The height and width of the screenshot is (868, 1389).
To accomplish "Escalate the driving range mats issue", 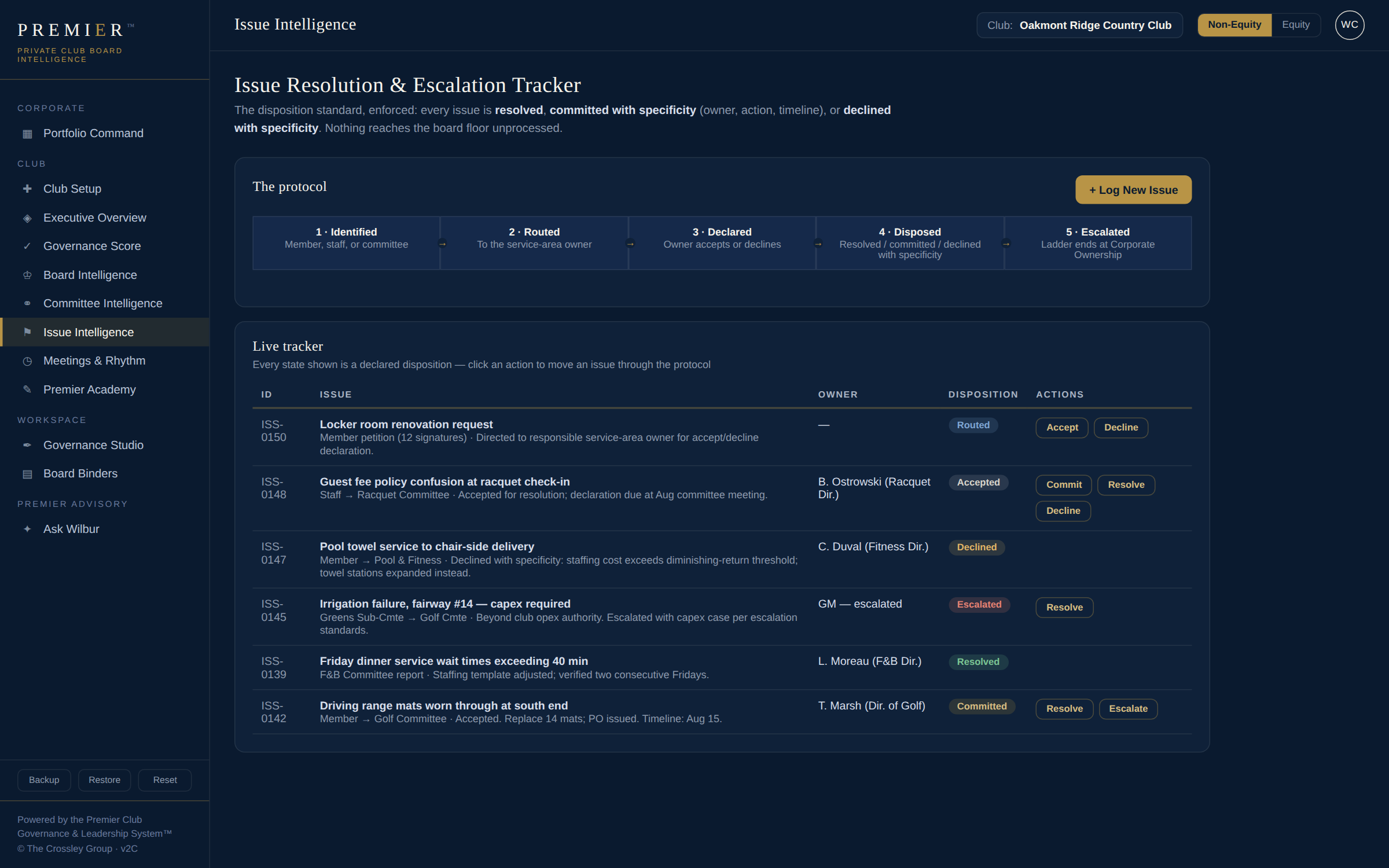I will click(1128, 709).
